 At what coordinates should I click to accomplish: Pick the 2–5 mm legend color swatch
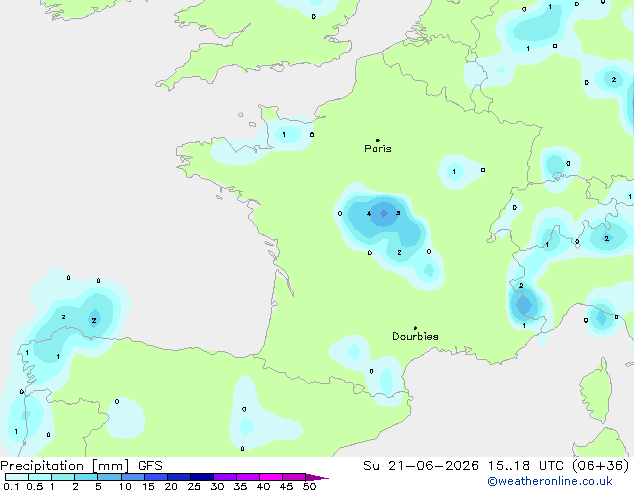tap(86, 477)
